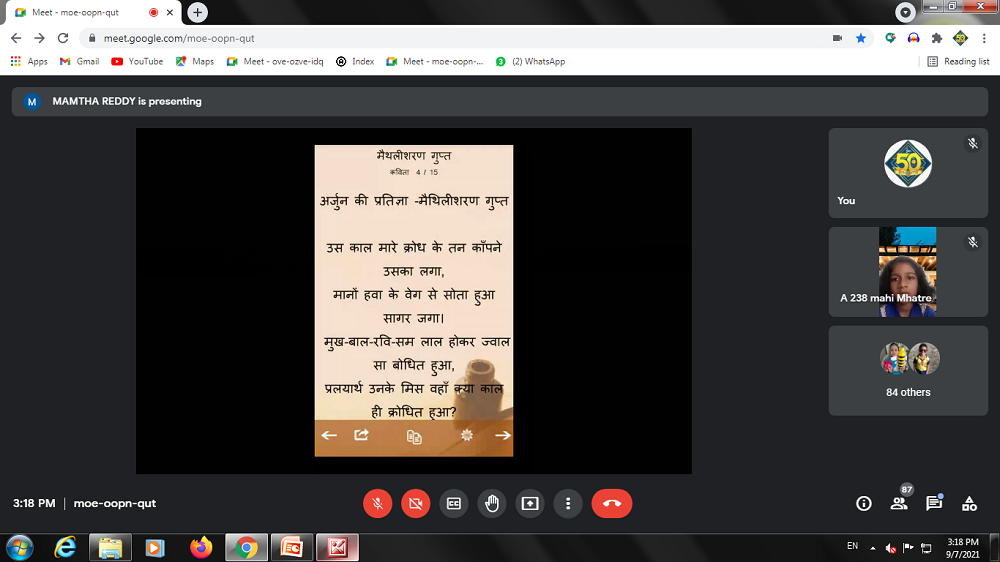Image resolution: width=1000 pixels, height=562 pixels.
Task: Open the Activities panel
Action: click(969, 504)
